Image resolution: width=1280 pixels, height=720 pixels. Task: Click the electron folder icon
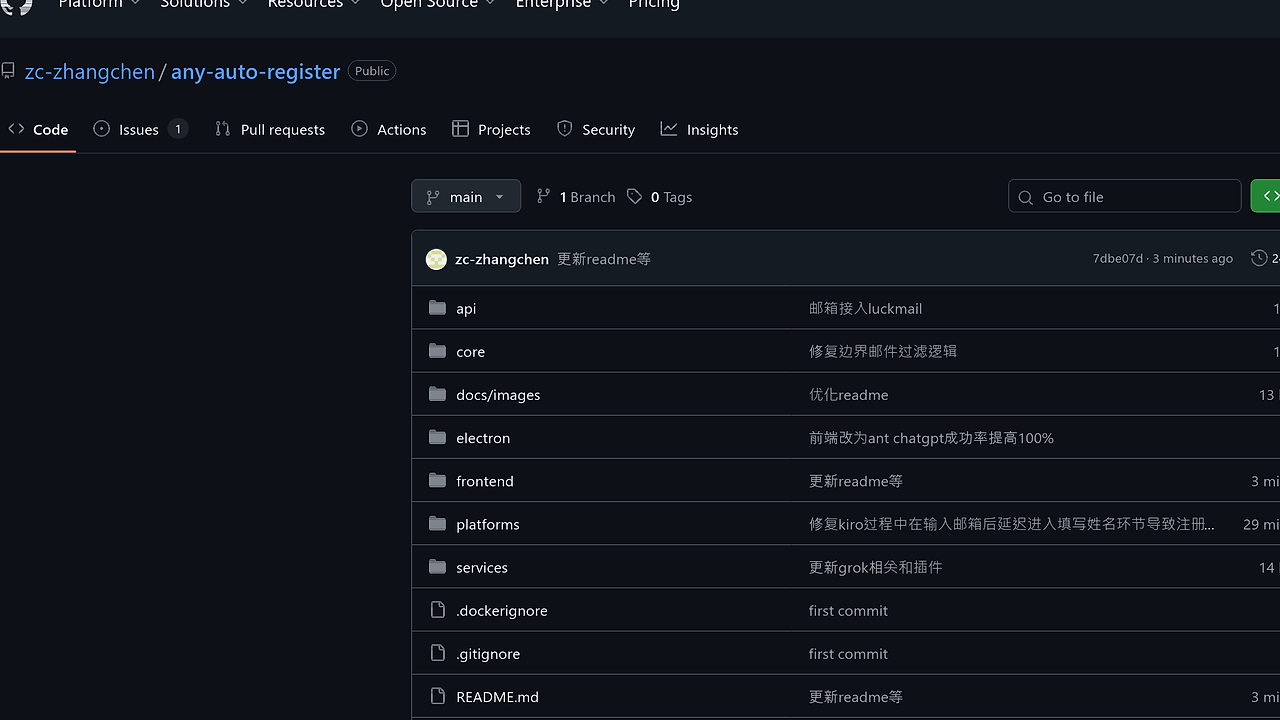(437, 437)
